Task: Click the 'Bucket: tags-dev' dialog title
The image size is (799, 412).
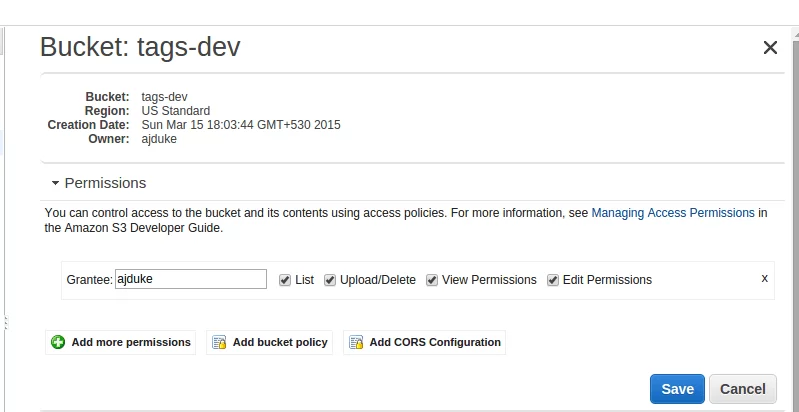Action: pyautogui.click(x=140, y=47)
